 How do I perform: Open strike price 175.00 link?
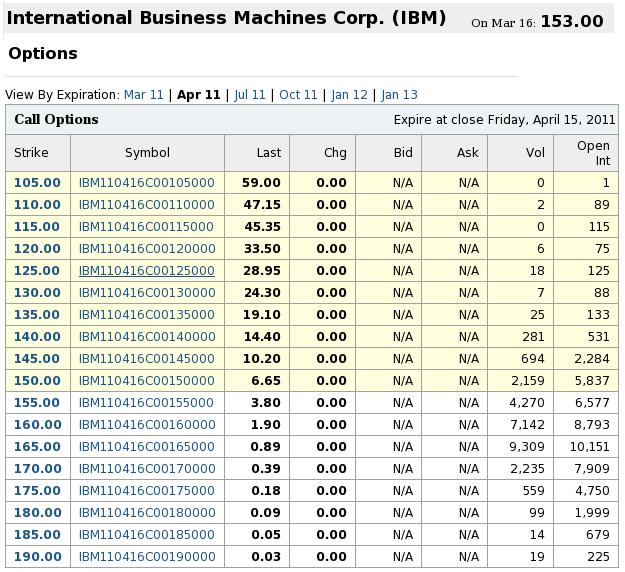[x=37, y=490]
